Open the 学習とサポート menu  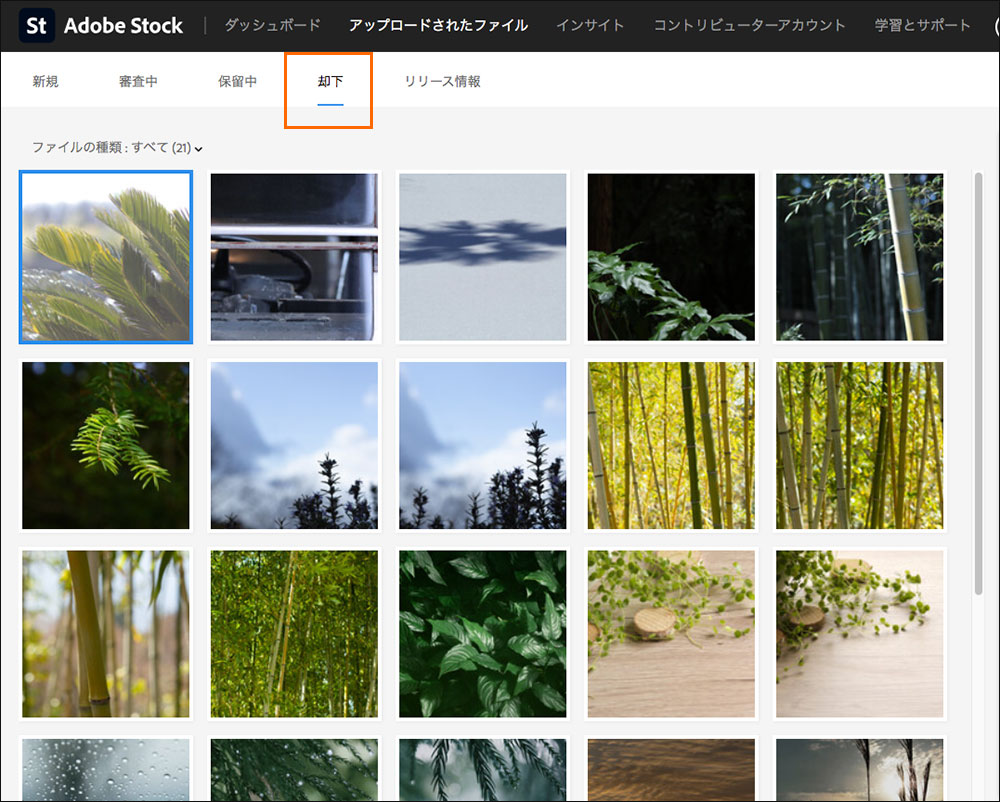(922, 25)
